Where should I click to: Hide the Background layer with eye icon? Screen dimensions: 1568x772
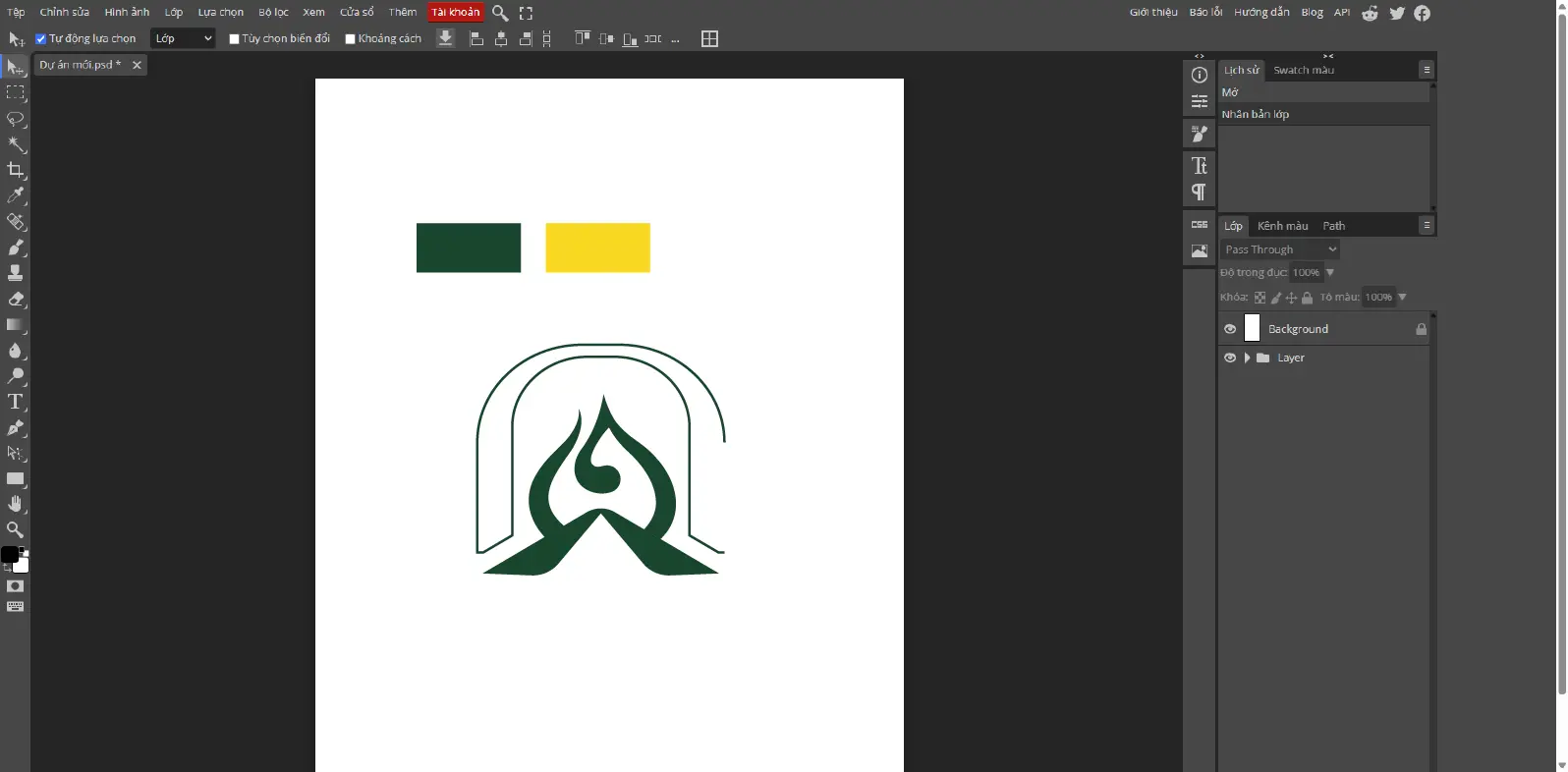pos(1230,329)
